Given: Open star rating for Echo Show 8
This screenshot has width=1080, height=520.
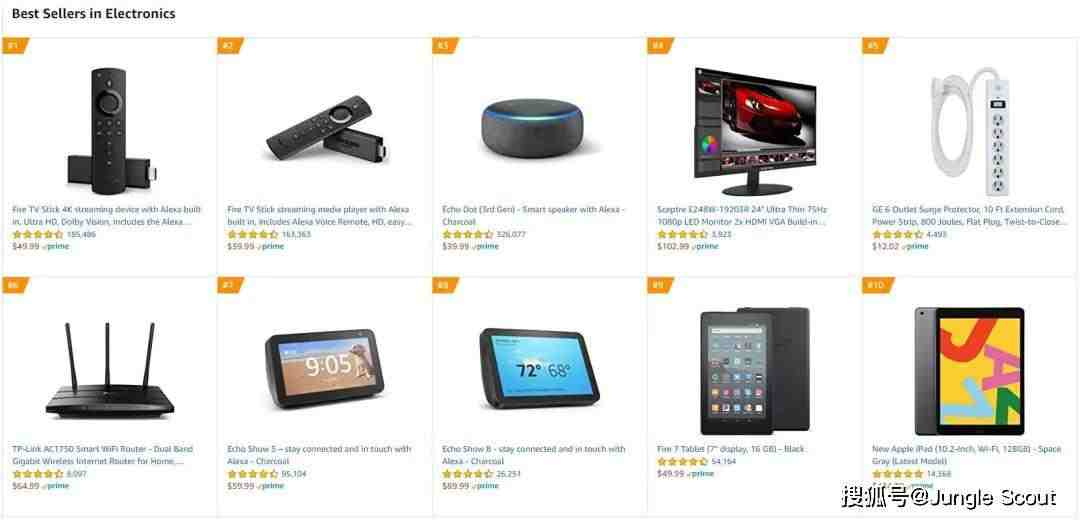Looking at the screenshot, I should 468,475.
